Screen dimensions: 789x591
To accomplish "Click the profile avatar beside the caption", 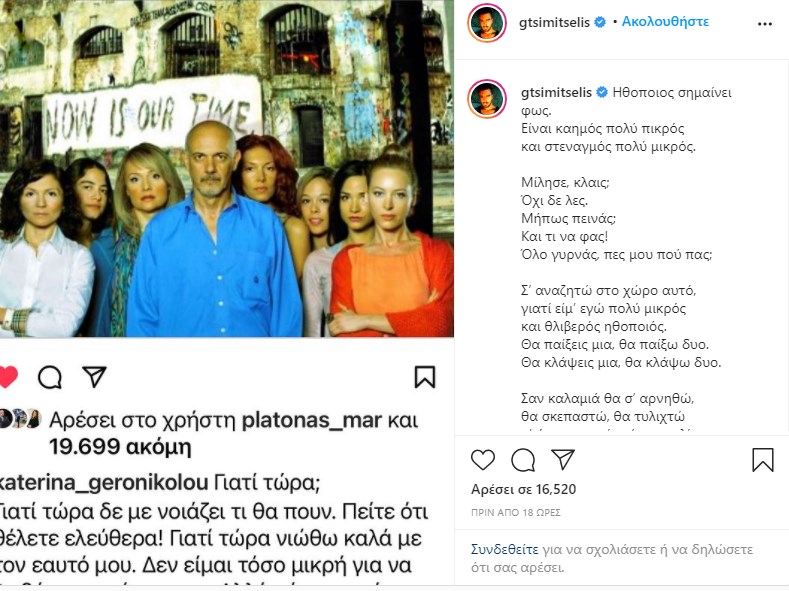I will [x=487, y=99].
